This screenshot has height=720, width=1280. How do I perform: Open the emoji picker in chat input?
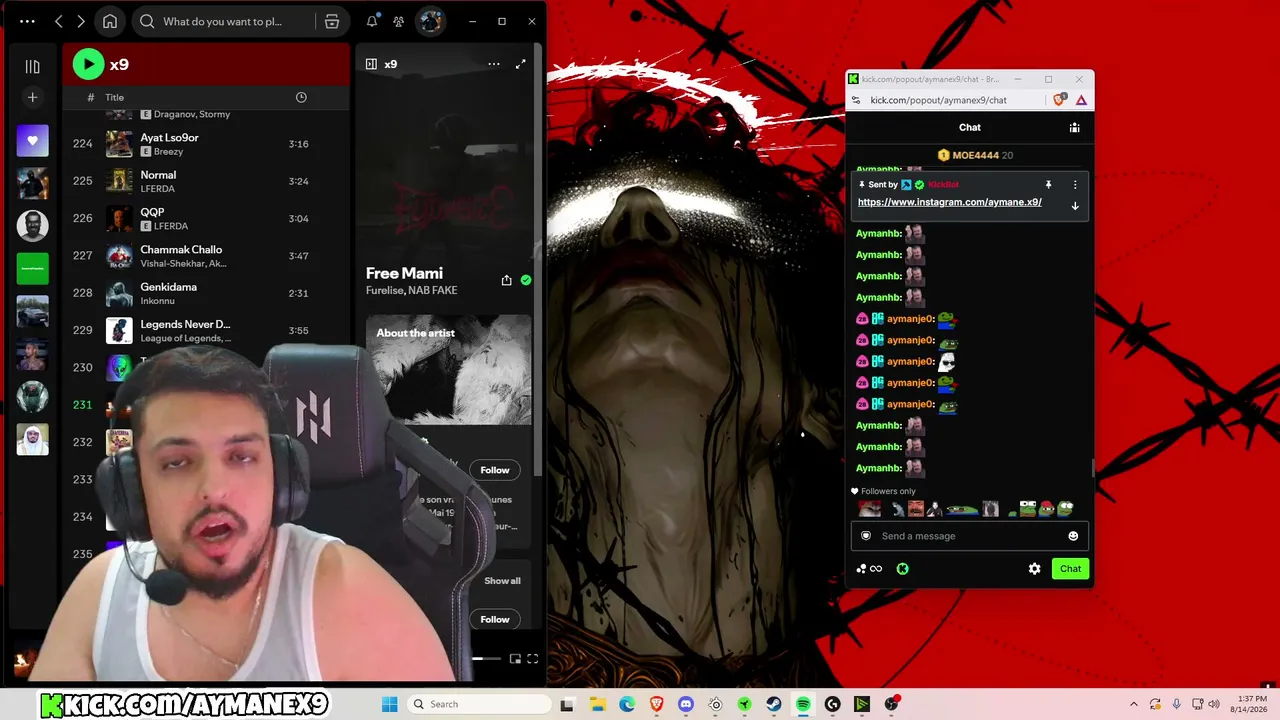(1073, 536)
